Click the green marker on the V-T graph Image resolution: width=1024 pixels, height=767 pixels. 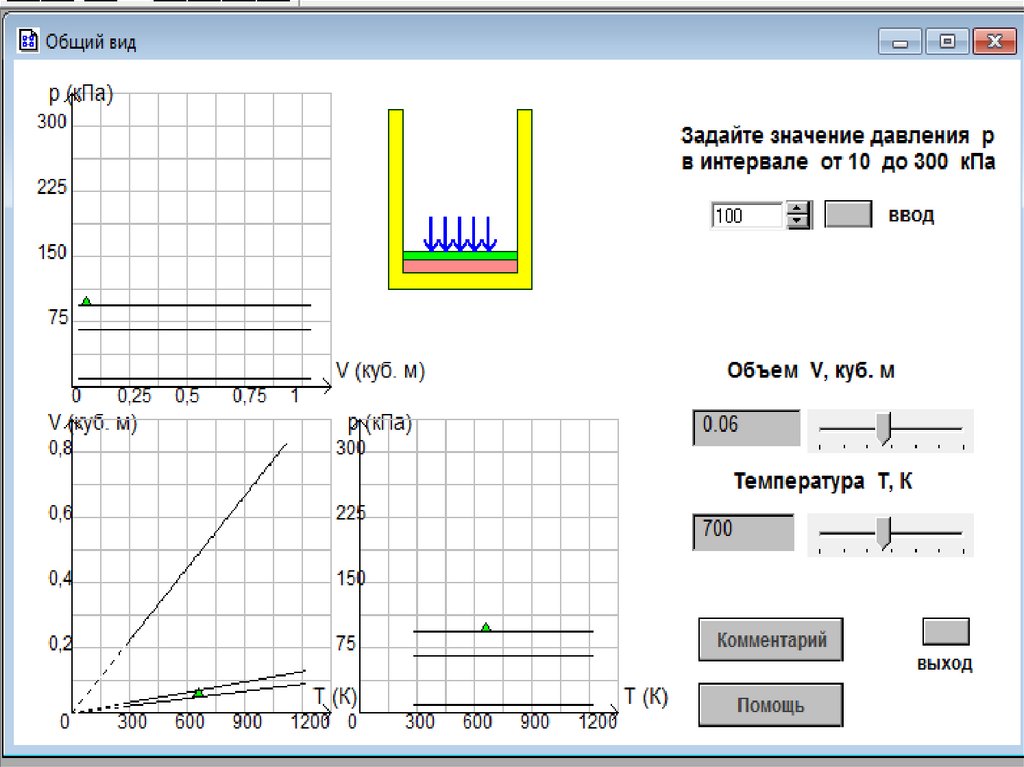coord(198,692)
